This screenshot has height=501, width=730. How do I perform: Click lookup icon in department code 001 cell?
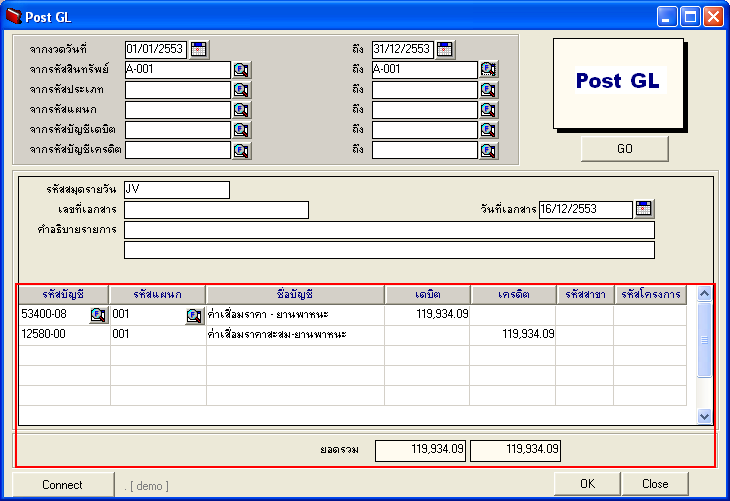pyautogui.click(x=195, y=315)
